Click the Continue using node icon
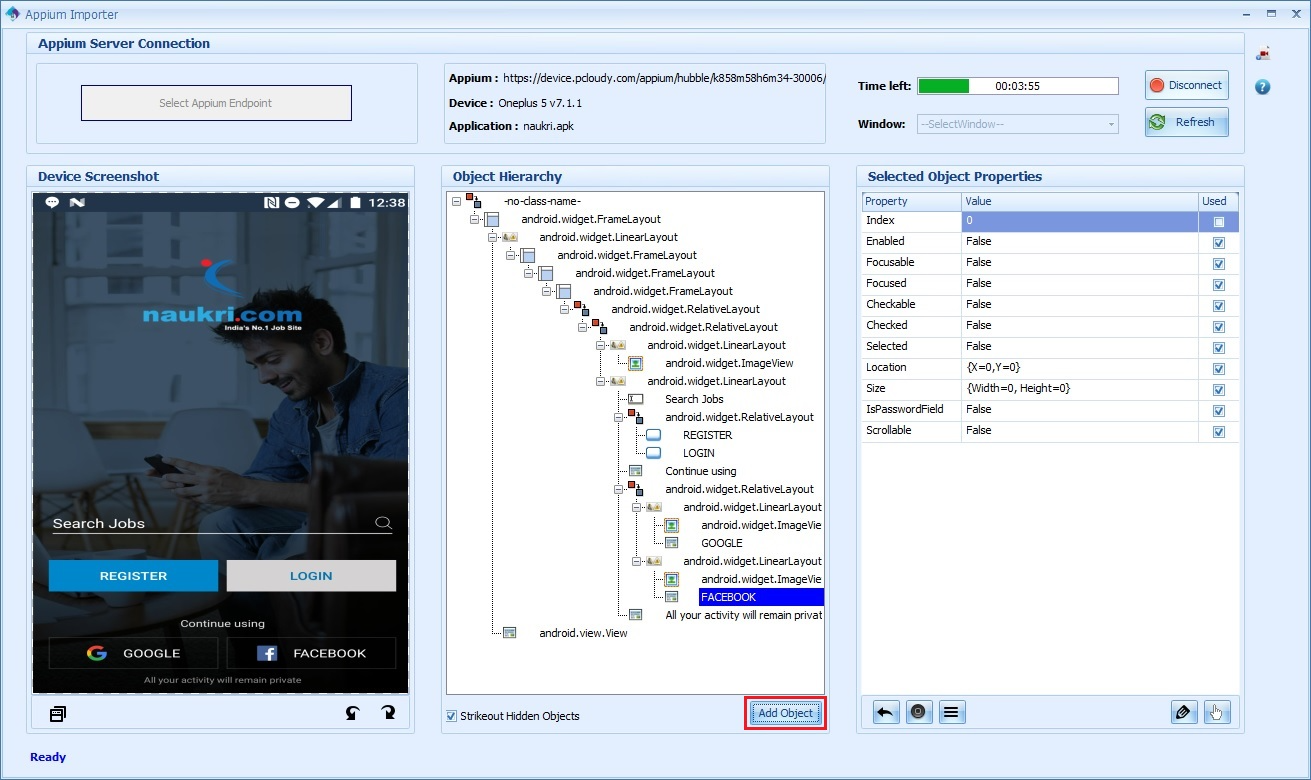 [x=635, y=471]
